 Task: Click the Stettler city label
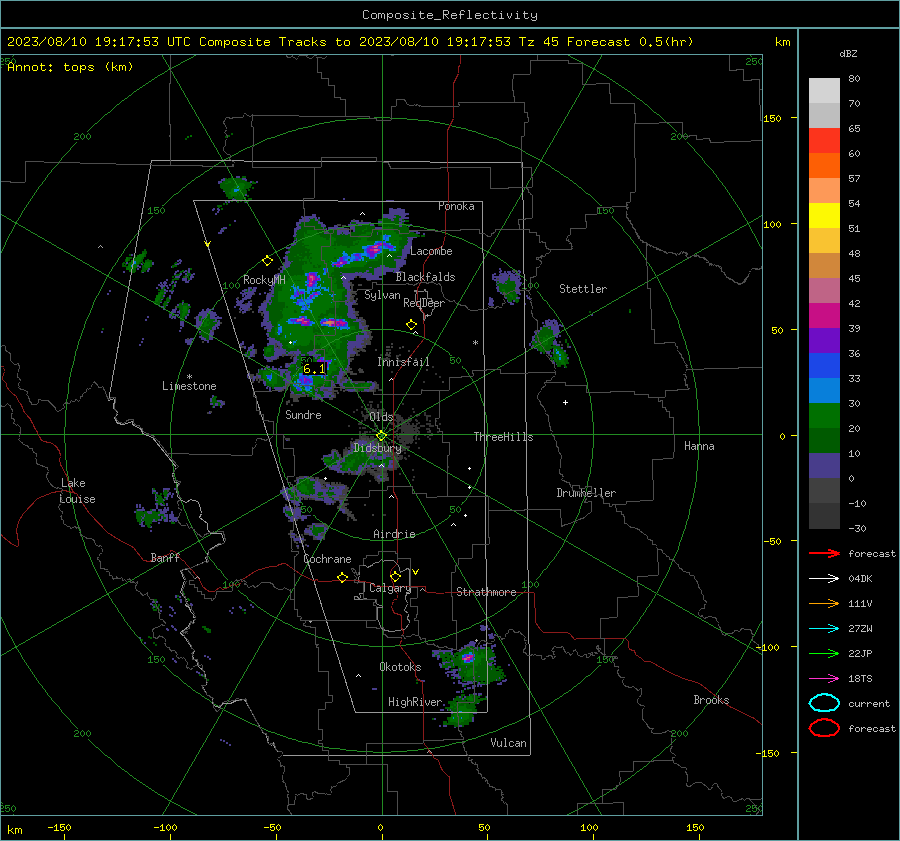583,289
